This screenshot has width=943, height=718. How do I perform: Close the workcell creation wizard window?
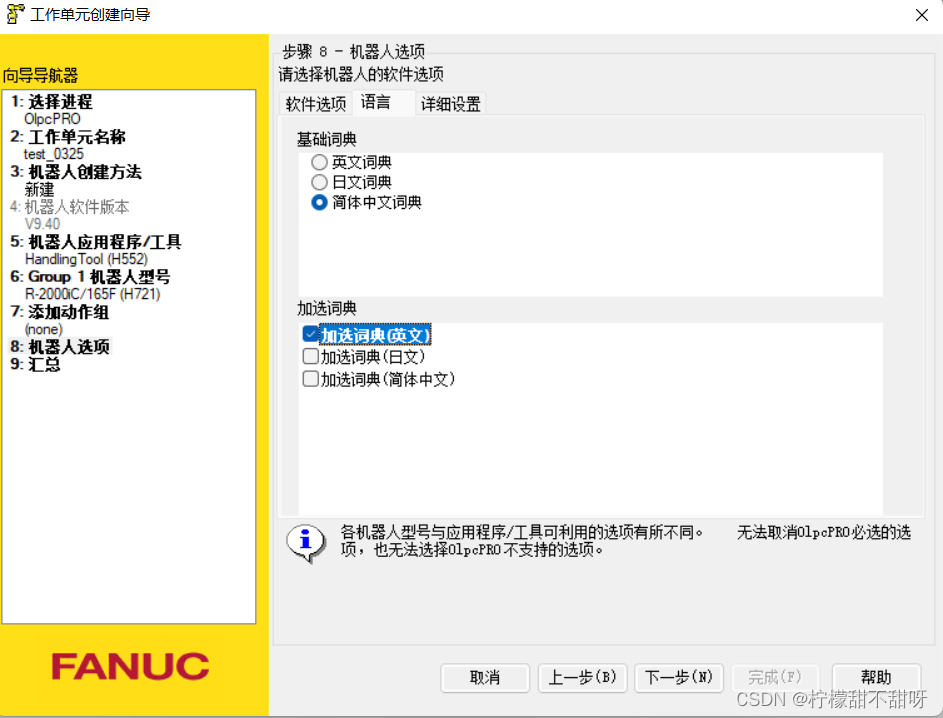tap(921, 14)
